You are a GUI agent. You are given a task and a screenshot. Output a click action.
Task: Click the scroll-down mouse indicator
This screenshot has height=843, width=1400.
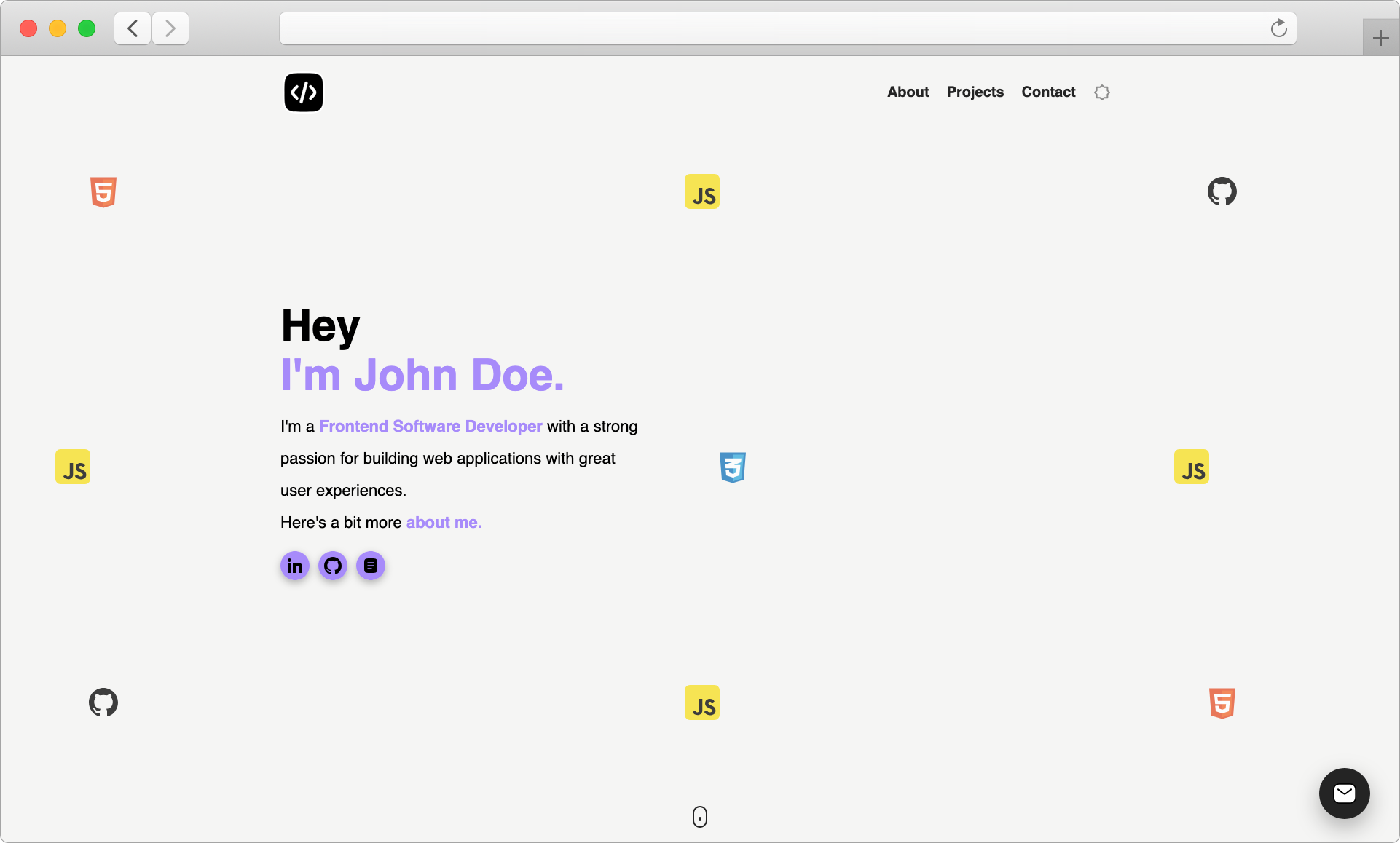[x=700, y=817]
